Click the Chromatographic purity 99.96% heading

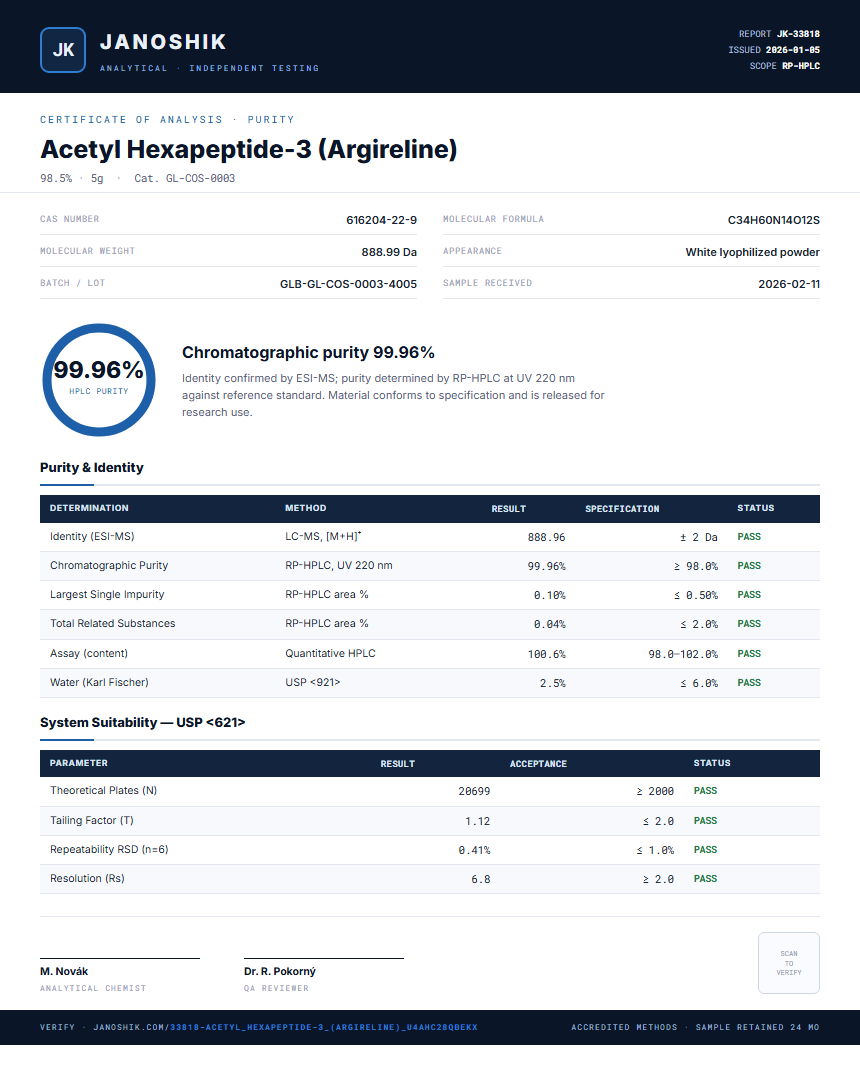(308, 352)
